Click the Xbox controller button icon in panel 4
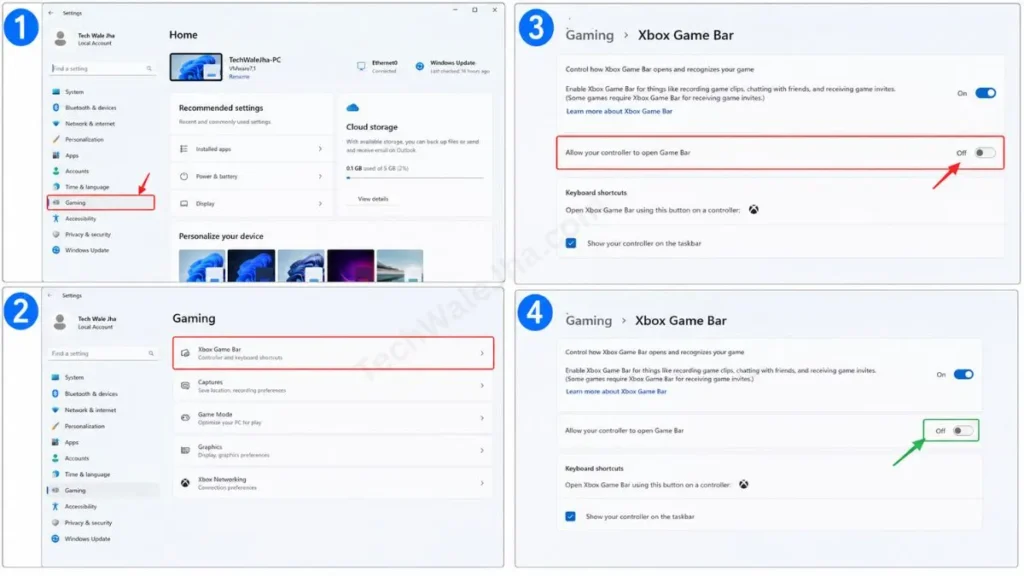The image size is (1024, 576). pyautogui.click(x=744, y=485)
